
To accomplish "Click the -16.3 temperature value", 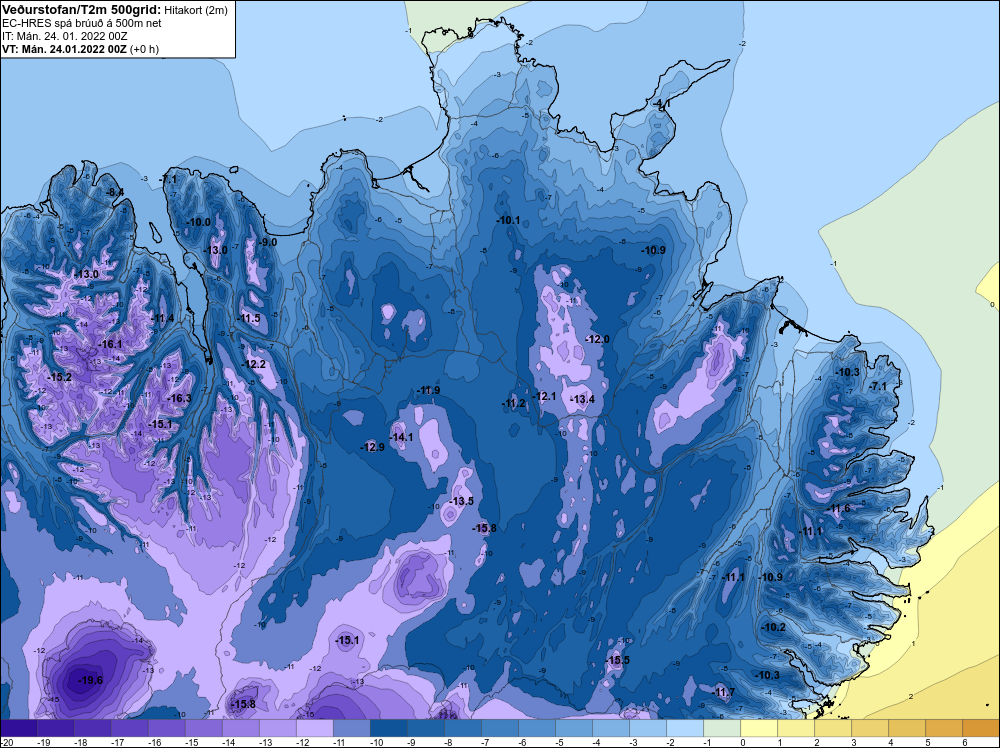I will pyautogui.click(x=179, y=399).
